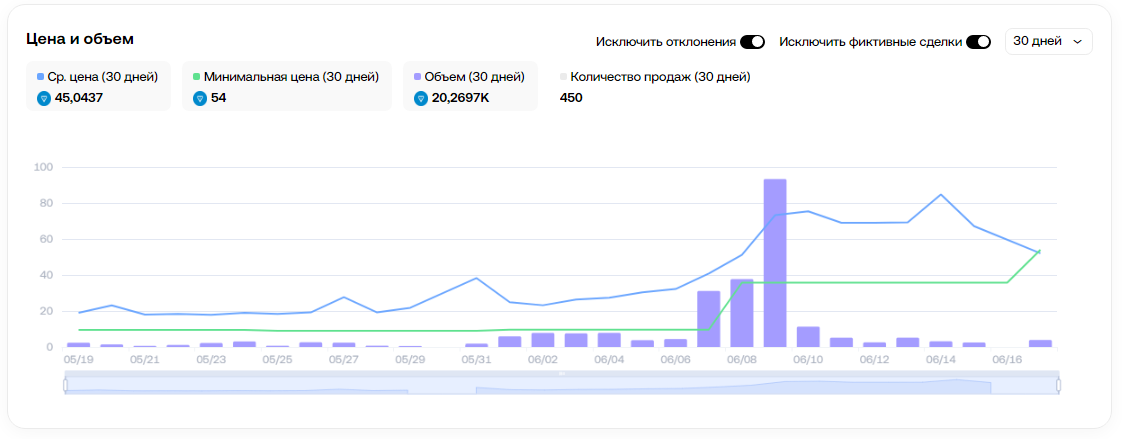Viewport: 1122px width, 439px height.
Task: Click the left handle of range slider
Action: tap(65, 385)
